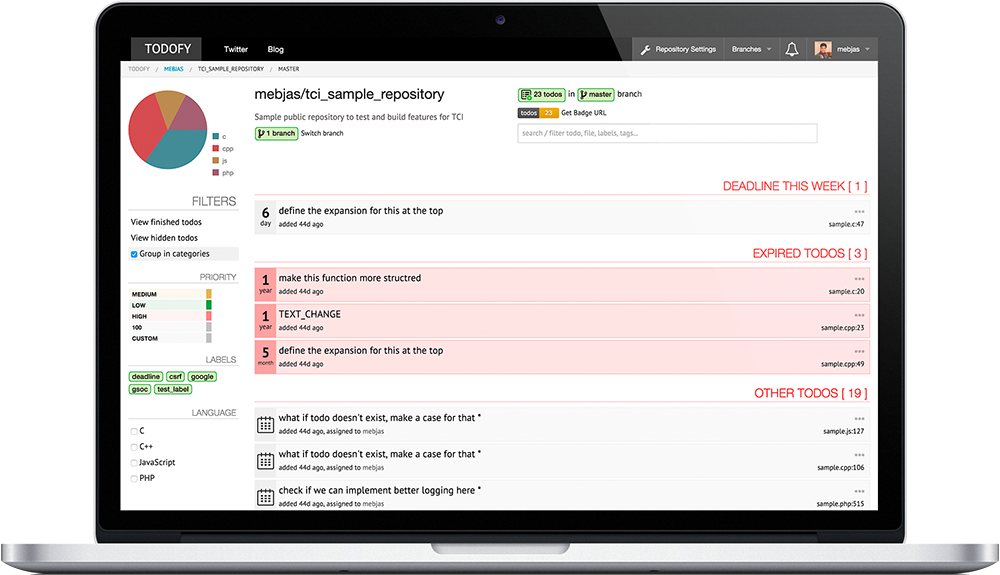1000x575 pixels.
Task: Click MASTER in breadcrumb
Action: point(288,69)
